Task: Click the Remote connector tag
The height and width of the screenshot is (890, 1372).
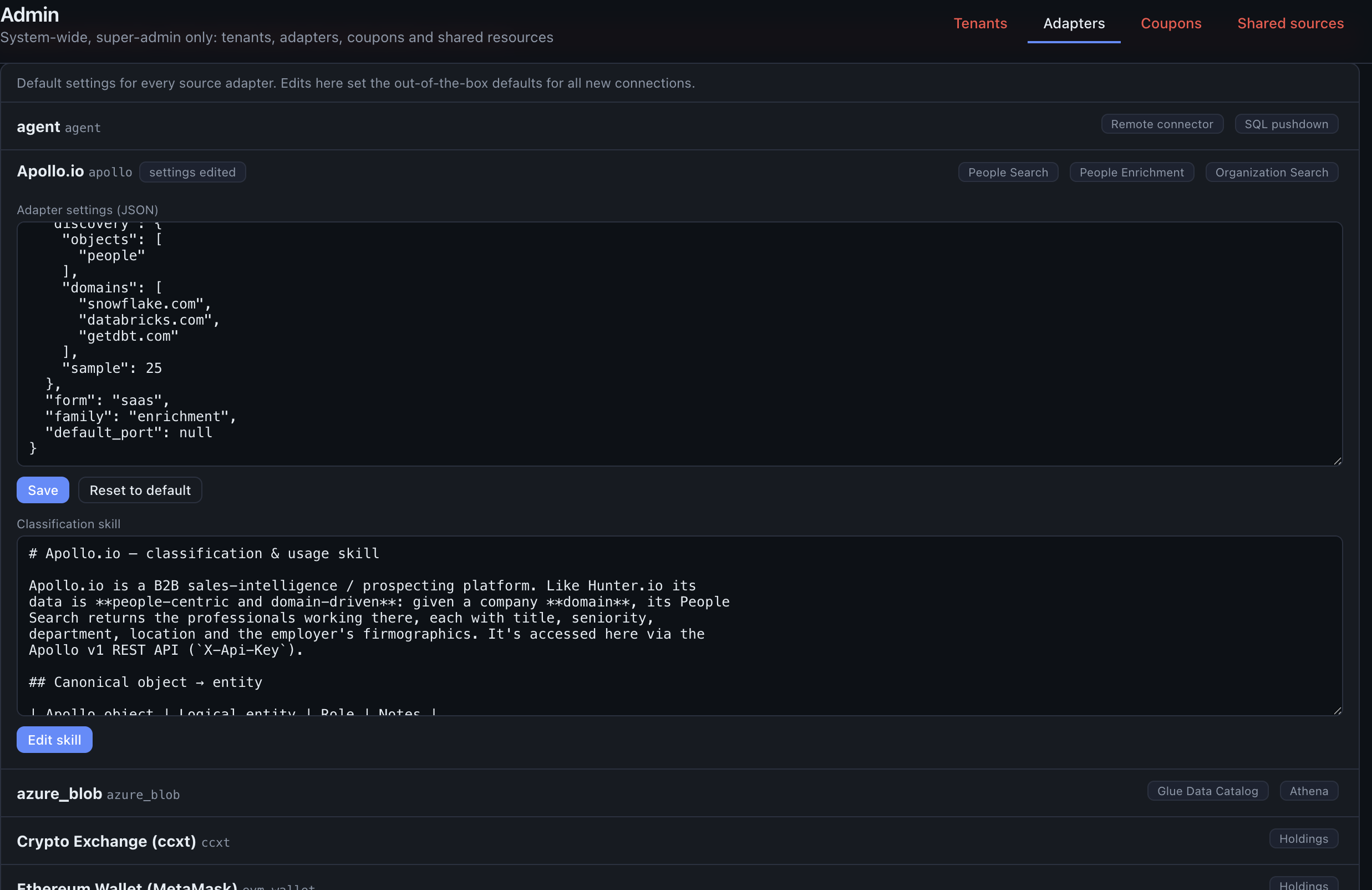Action: [1162, 124]
